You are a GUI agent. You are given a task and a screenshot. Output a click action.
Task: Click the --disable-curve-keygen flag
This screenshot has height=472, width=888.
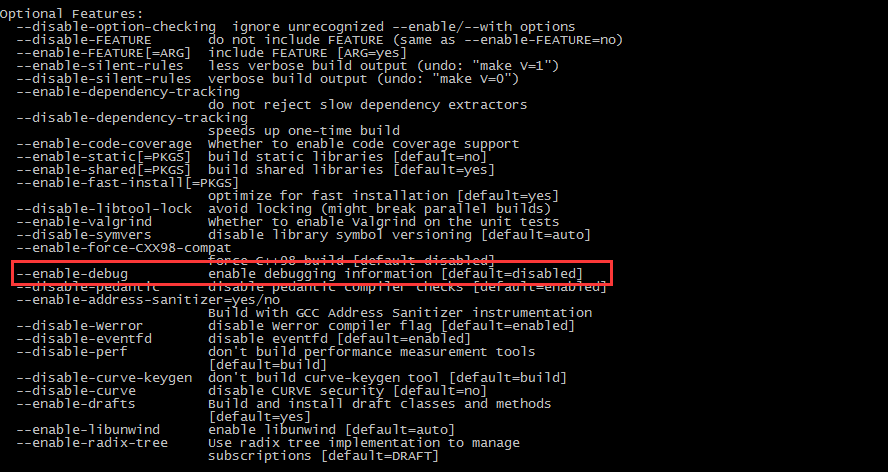104,377
